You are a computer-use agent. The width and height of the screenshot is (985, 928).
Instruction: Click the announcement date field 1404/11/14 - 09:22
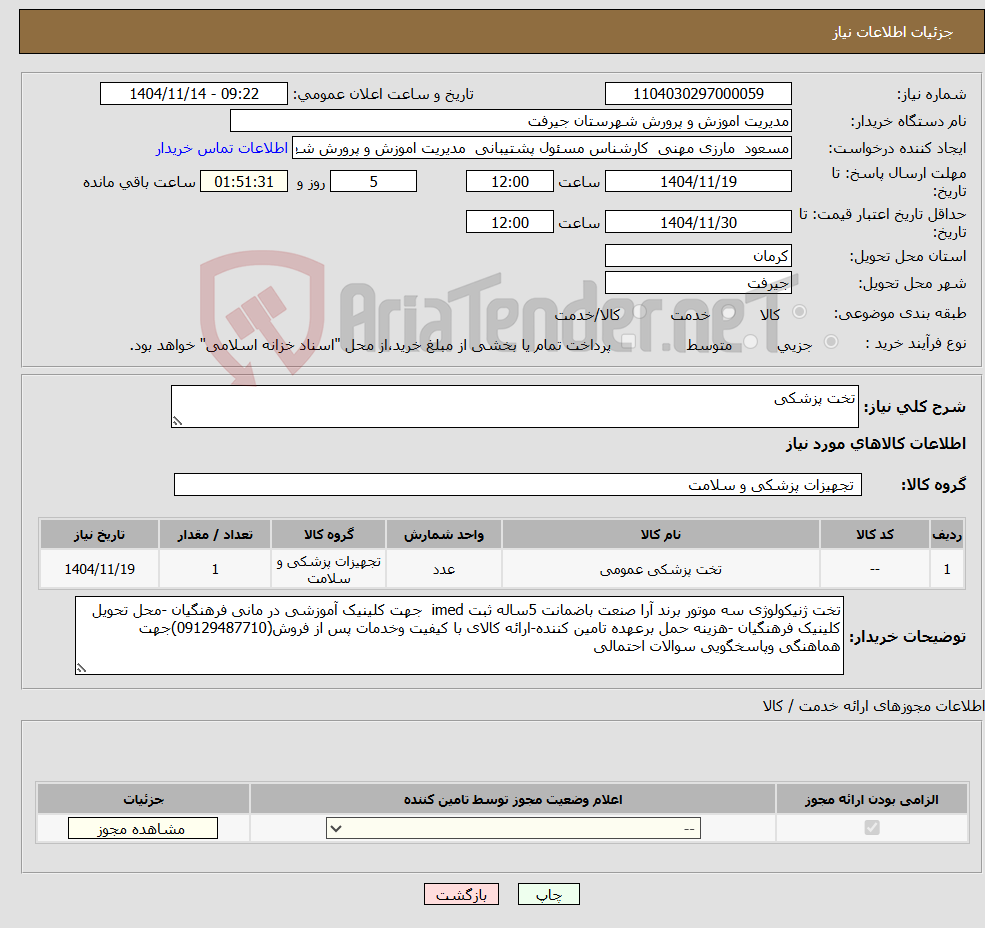193,94
